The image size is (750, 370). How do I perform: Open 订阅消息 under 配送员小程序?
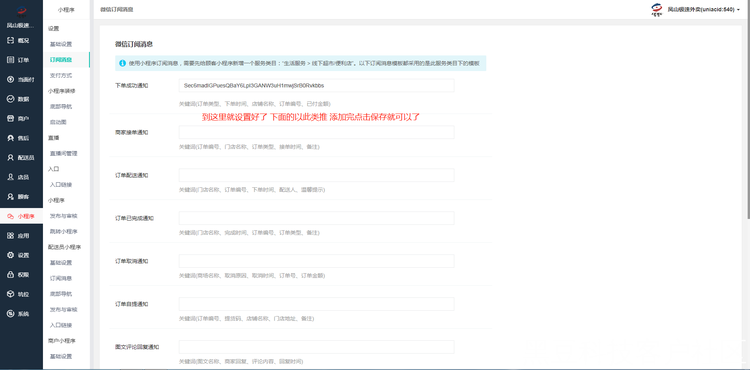coord(61,278)
